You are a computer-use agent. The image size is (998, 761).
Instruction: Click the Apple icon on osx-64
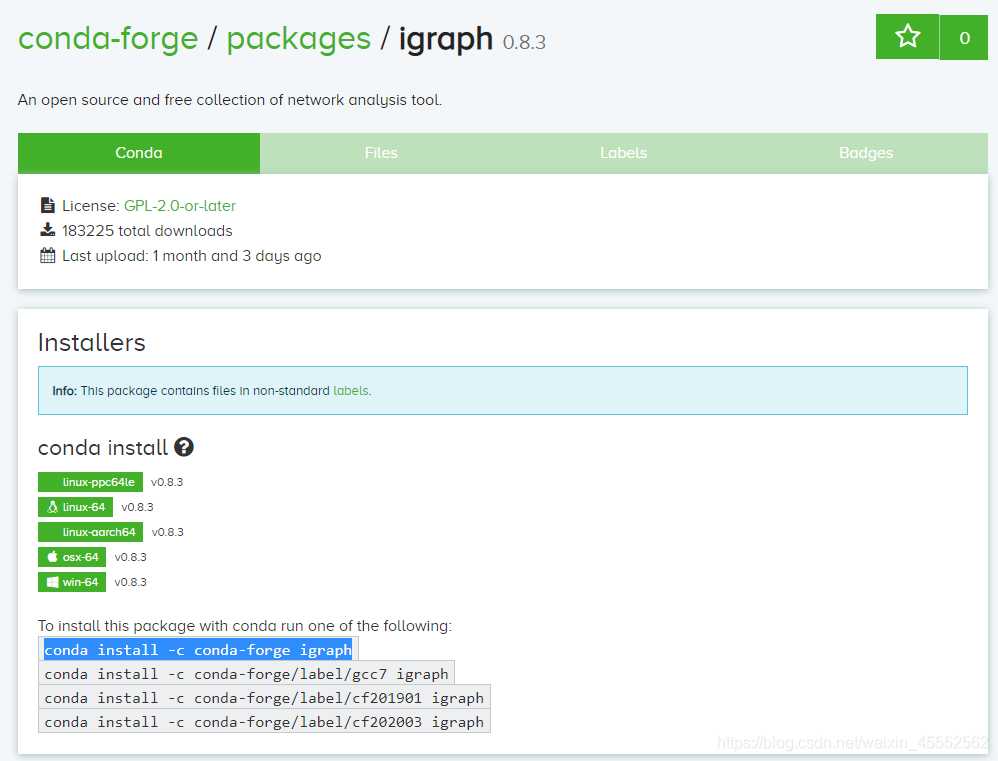[53, 556]
